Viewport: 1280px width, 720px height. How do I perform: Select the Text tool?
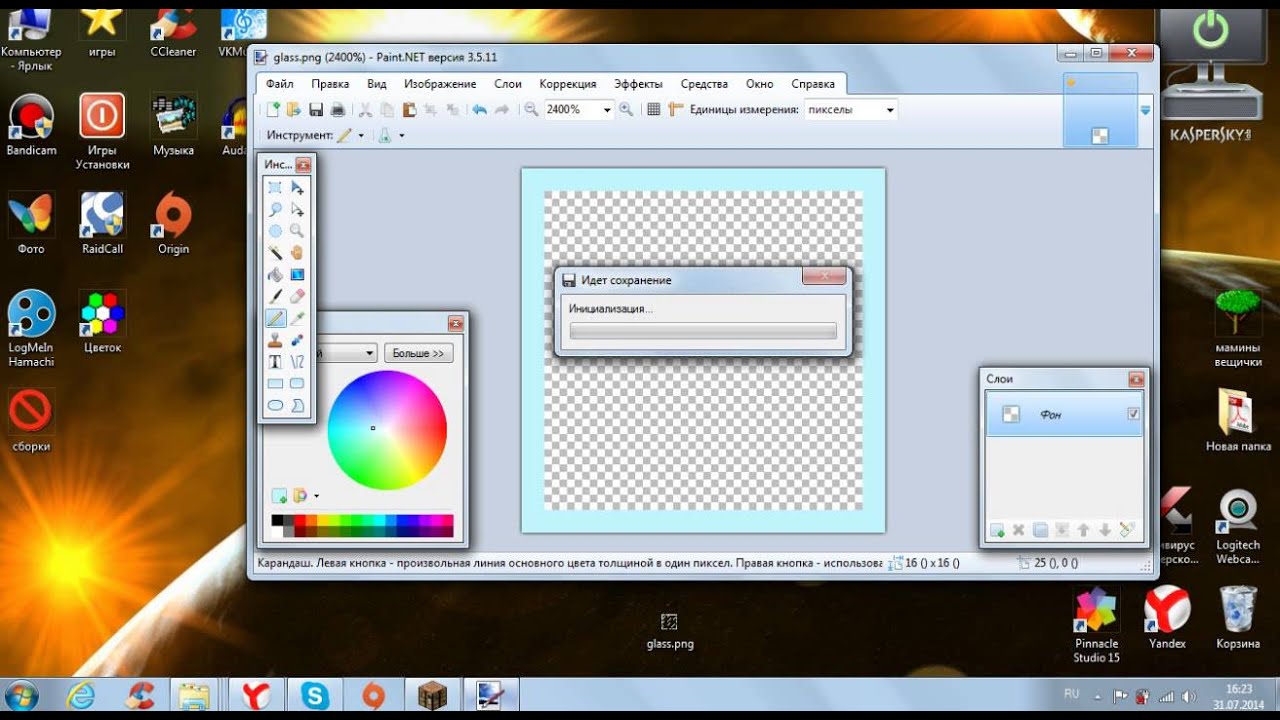[275, 362]
